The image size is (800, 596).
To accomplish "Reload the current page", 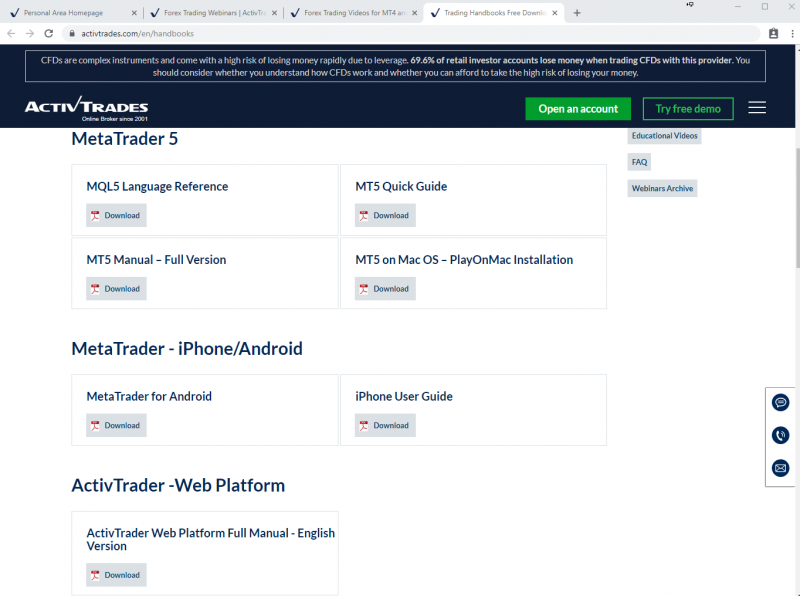I will (48, 34).
